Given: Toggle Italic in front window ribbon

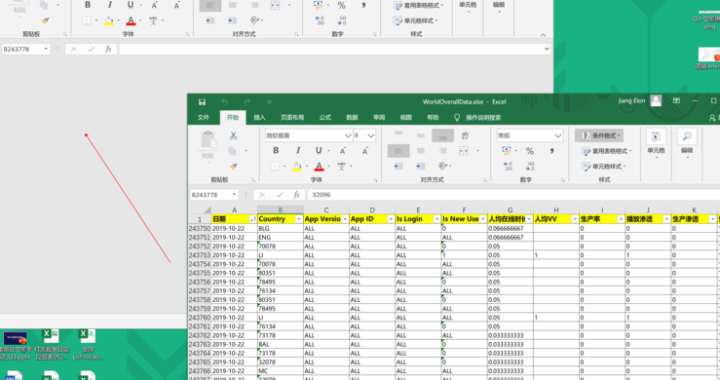Looking at the screenshot, I should (x=298, y=151).
